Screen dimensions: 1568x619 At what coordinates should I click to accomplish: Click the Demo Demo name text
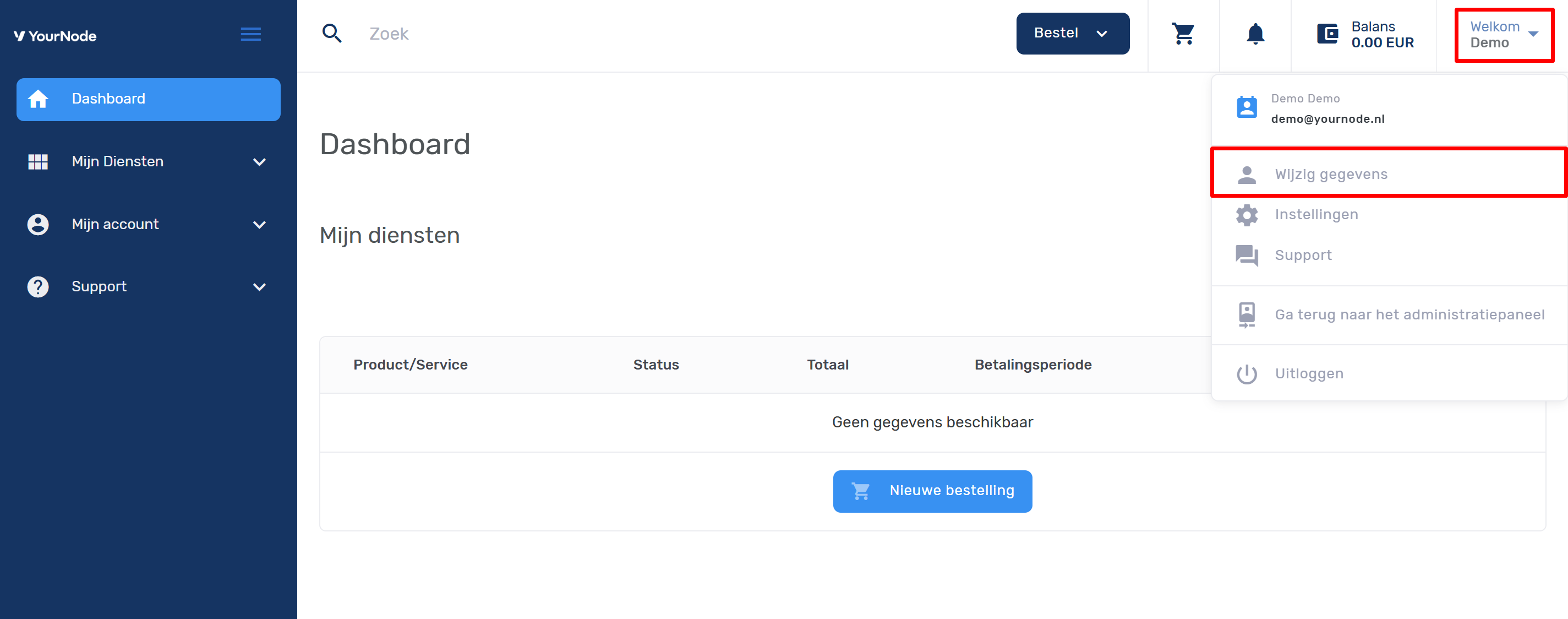[x=1305, y=99]
